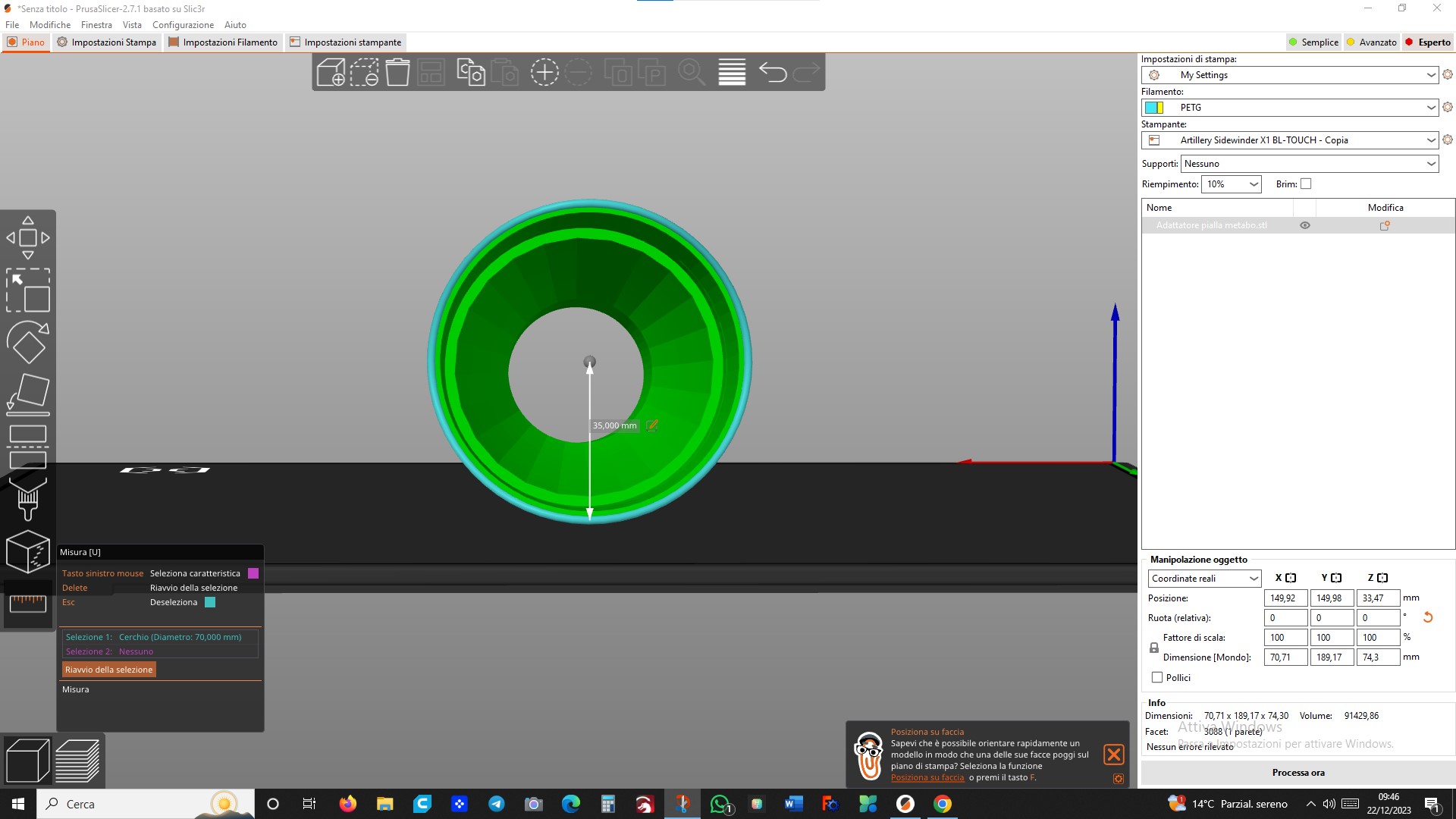Click Riavvio della selezione button

click(x=108, y=670)
